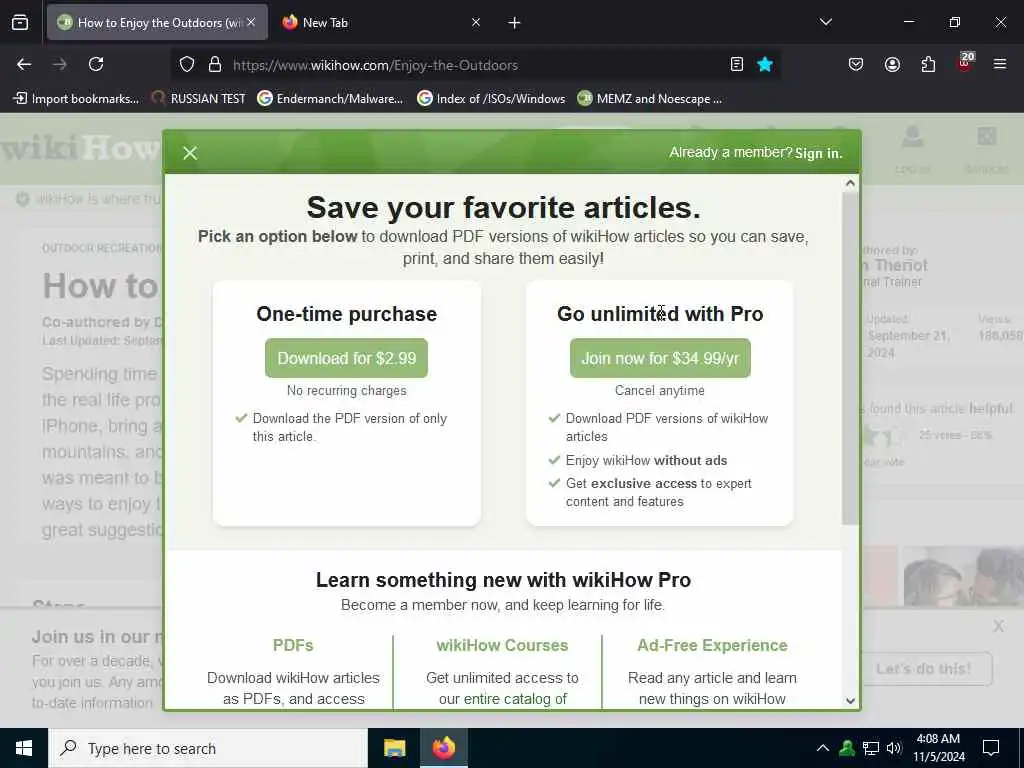Click the Firefox taskbar icon
This screenshot has width=1024, height=768.
coord(443,748)
